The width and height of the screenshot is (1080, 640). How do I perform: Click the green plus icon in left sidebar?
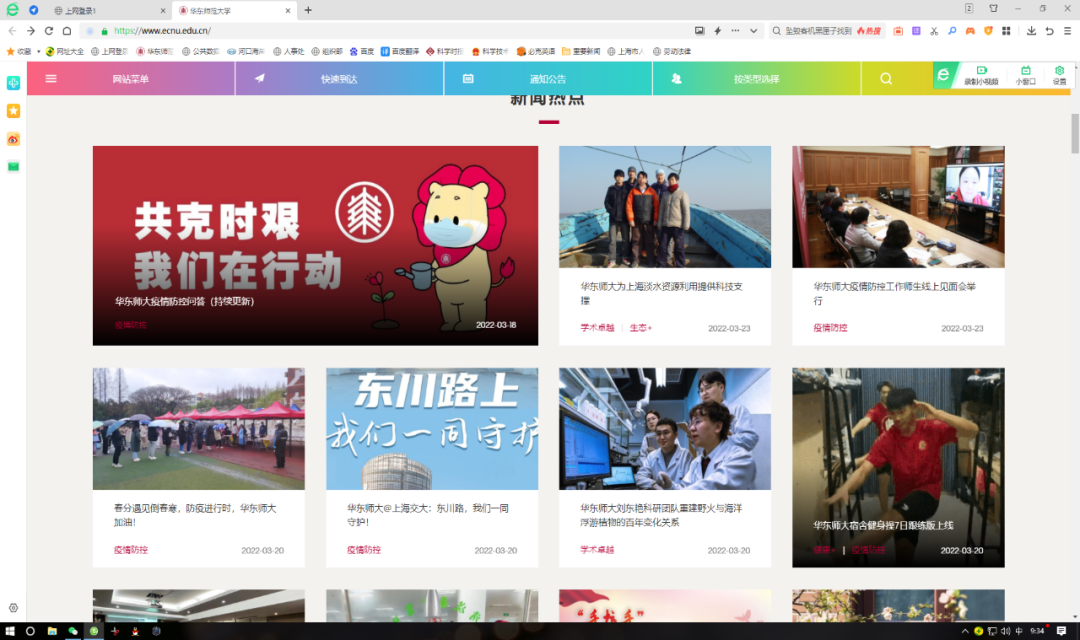coord(13,83)
